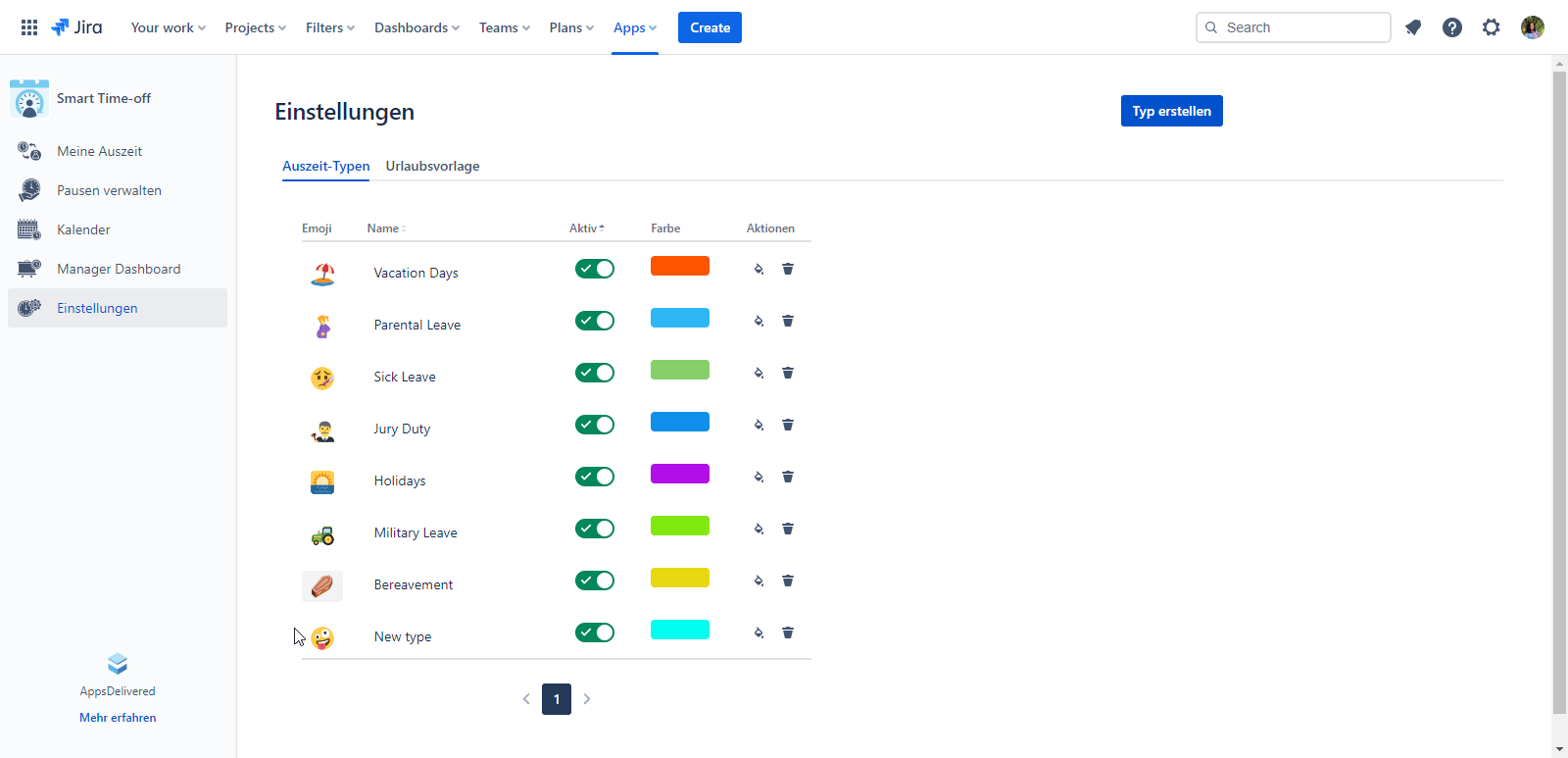Click the paint bucket icon for New type
Image resolution: width=1568 pixels, height=758 pixels.
[759, 632]
